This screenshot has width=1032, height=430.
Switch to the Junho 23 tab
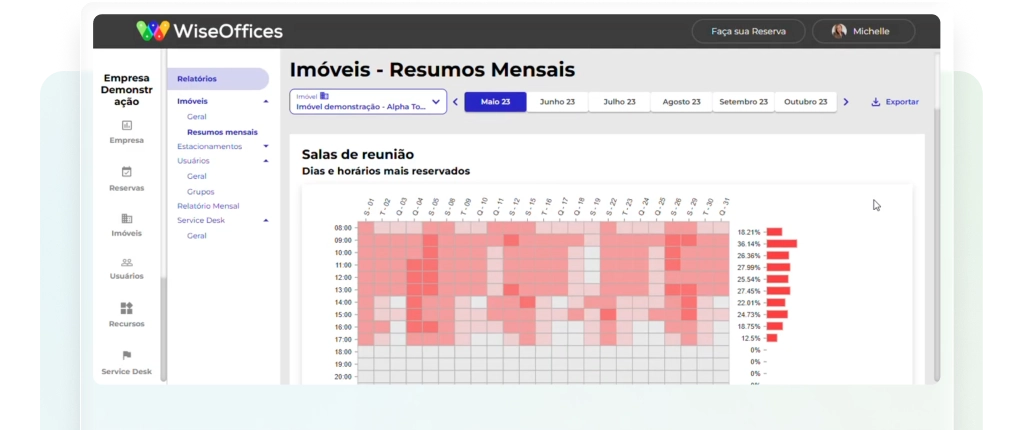coord(557,102)
